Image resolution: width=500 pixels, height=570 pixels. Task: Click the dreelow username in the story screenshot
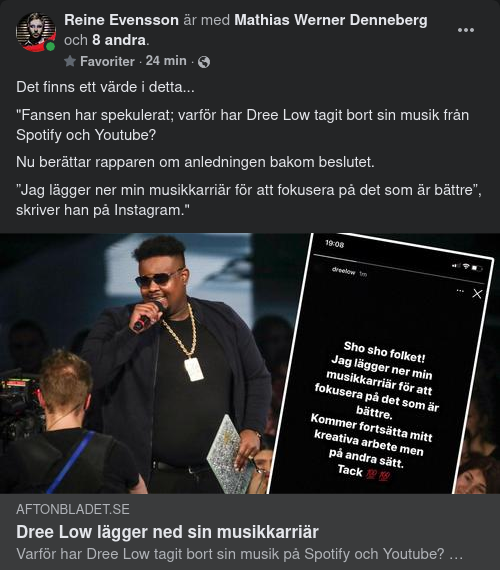[x=343, y=271]
